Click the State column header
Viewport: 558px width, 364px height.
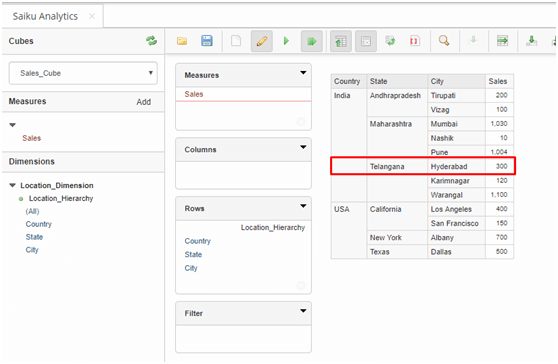point(397,81)
